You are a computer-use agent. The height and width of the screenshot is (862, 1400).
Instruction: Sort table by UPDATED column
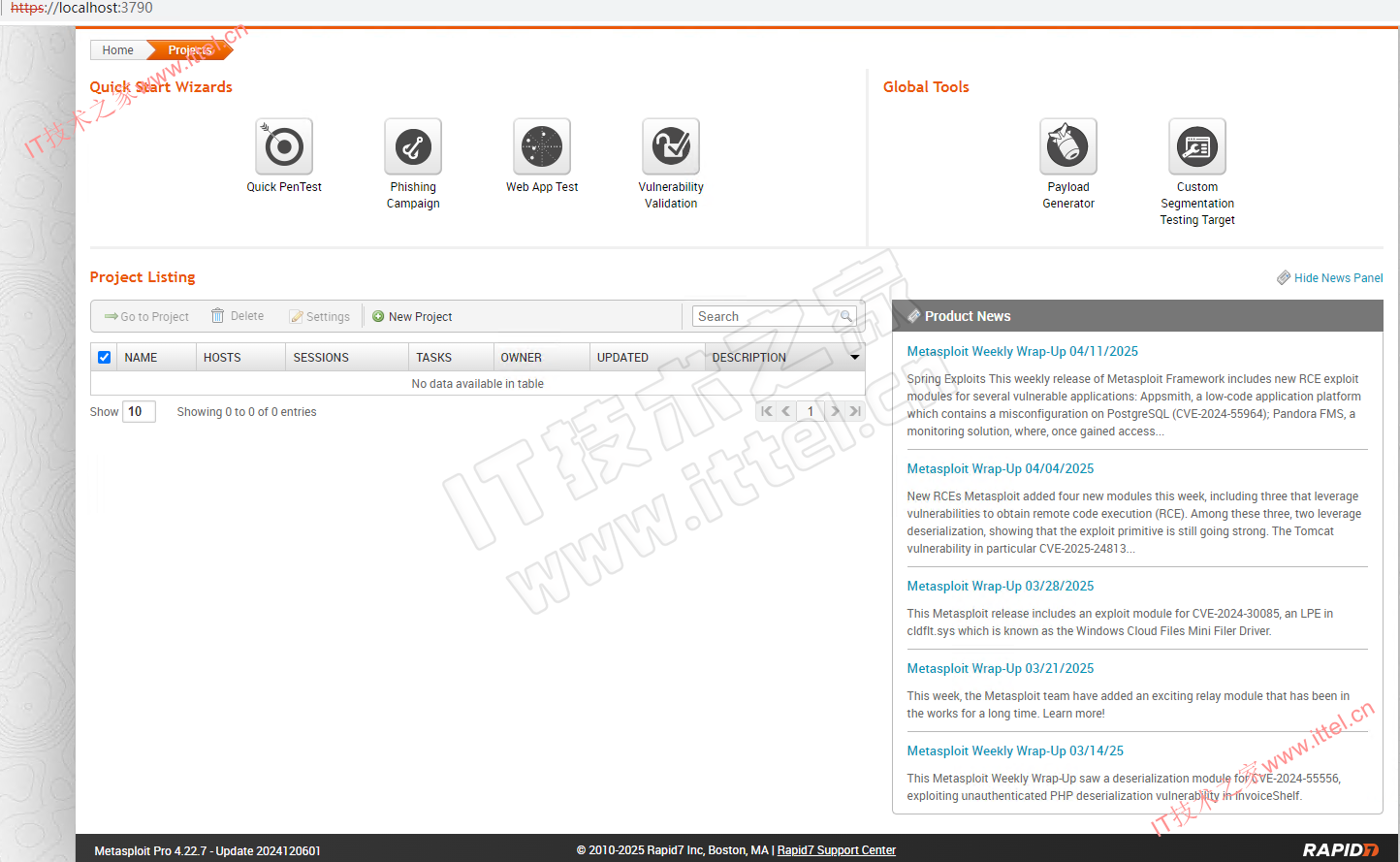pyautogui.click(x=647, y=357)
